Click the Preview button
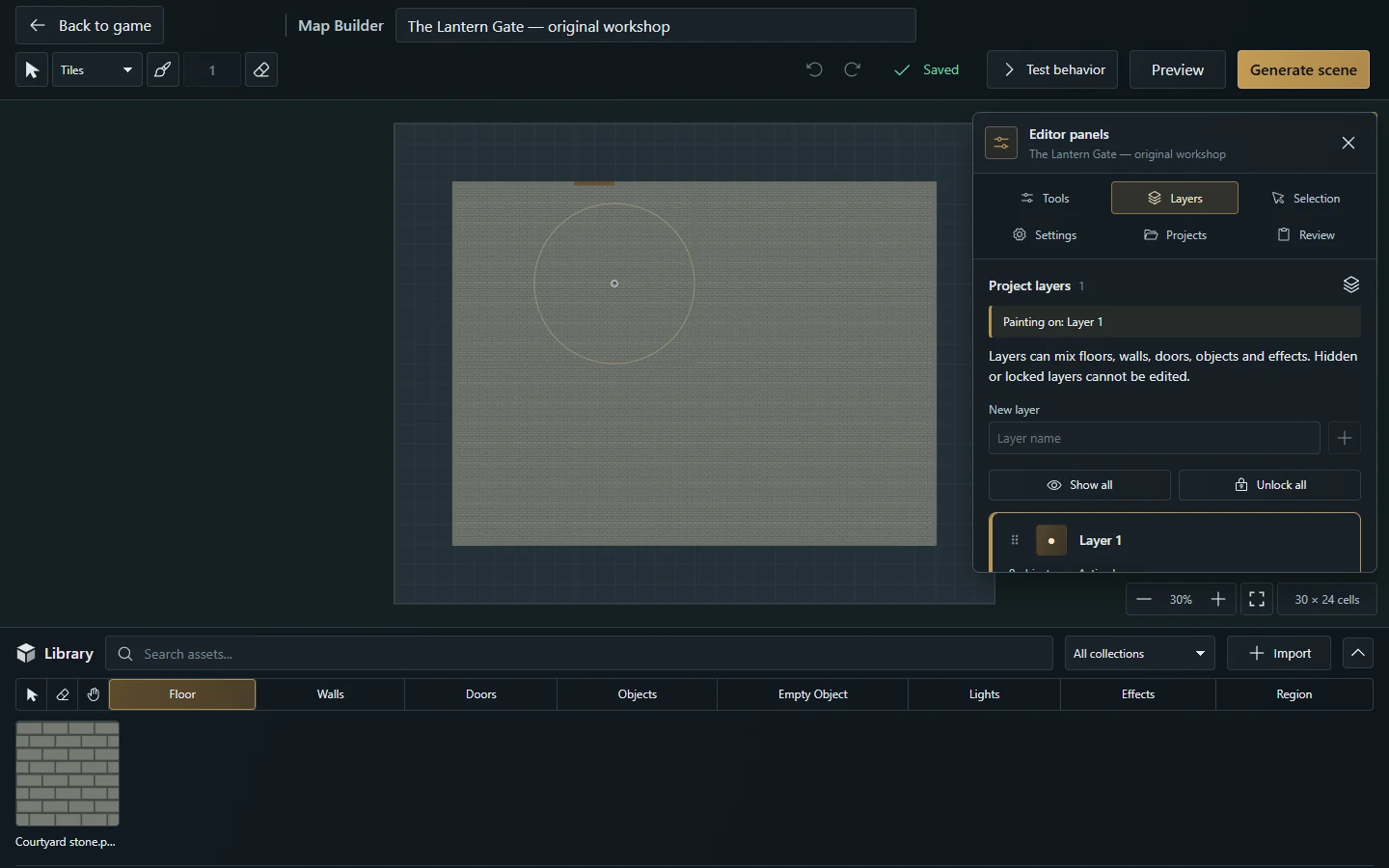Viewport: 1389px width, 868px height. click(1178, 69)
